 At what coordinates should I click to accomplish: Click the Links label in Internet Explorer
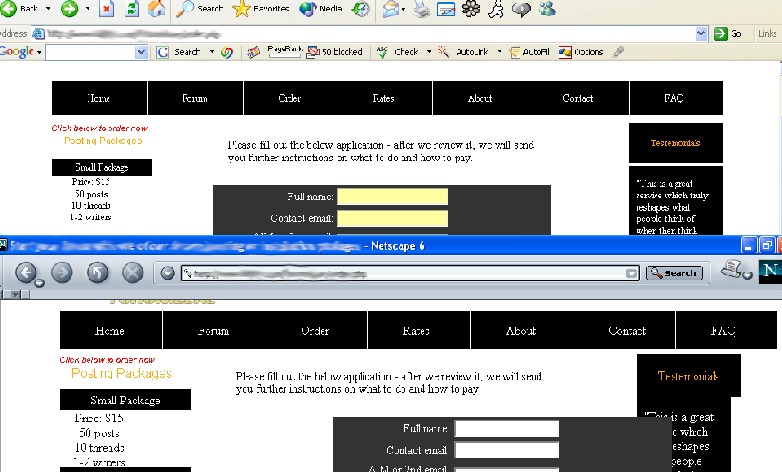(767, 33)
